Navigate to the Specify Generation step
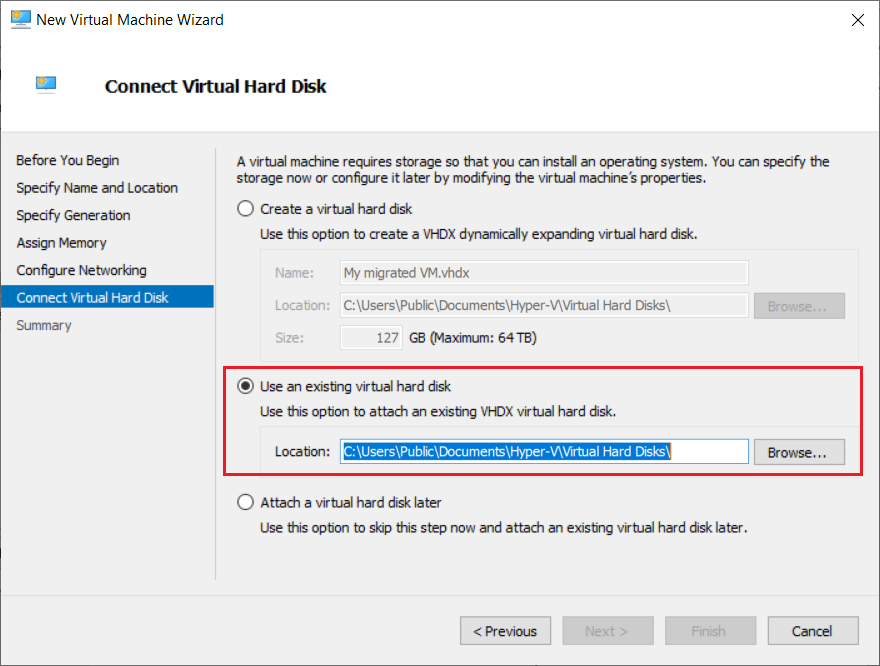880x666 pixels. pos(73,215)
